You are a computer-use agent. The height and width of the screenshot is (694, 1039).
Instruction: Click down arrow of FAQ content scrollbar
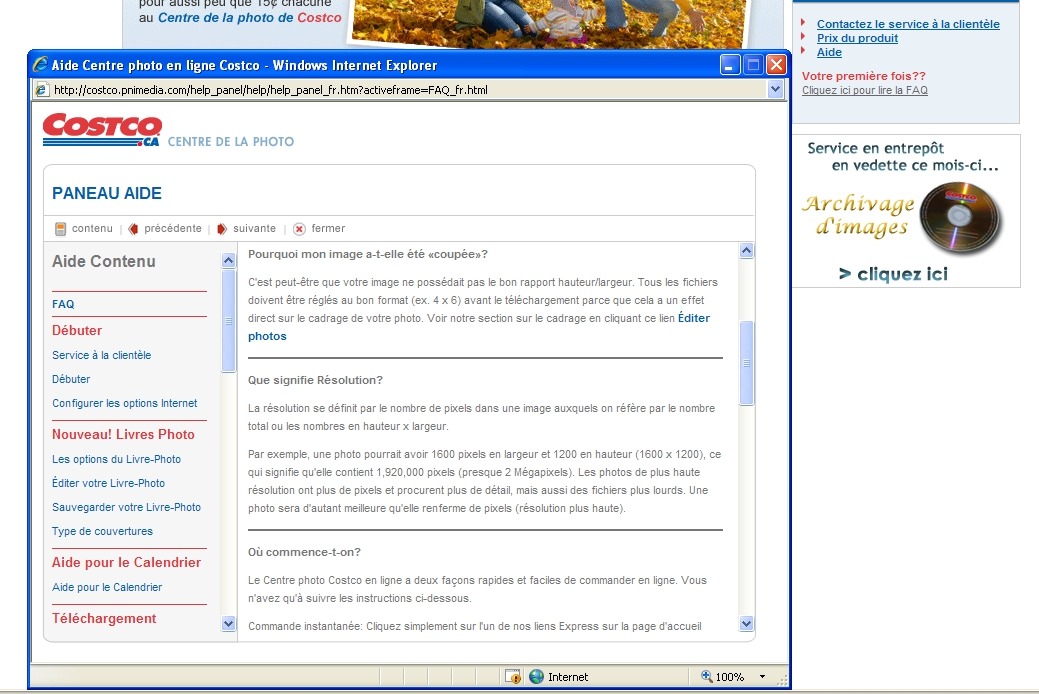point(746,623)
